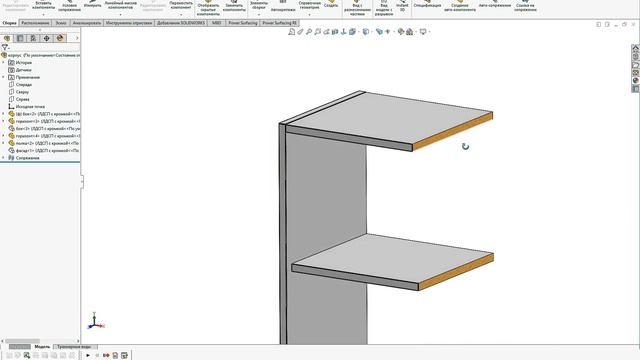Screen dimensions: 640x360
Task: Click Отобразить скрытые компоненты button
Action: tap(208, 7)
